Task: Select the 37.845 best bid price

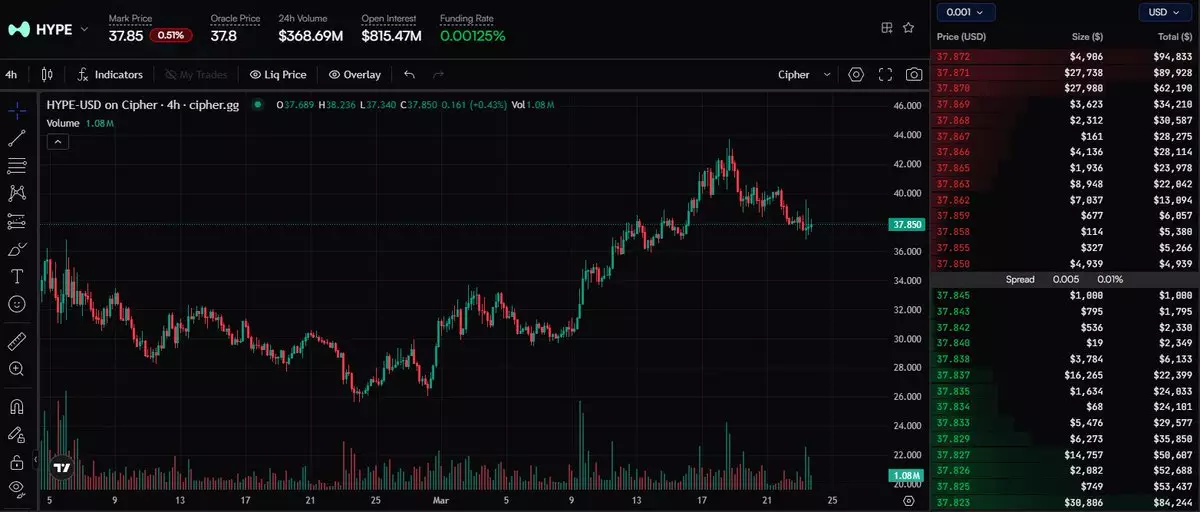Action: coord(952,295)
